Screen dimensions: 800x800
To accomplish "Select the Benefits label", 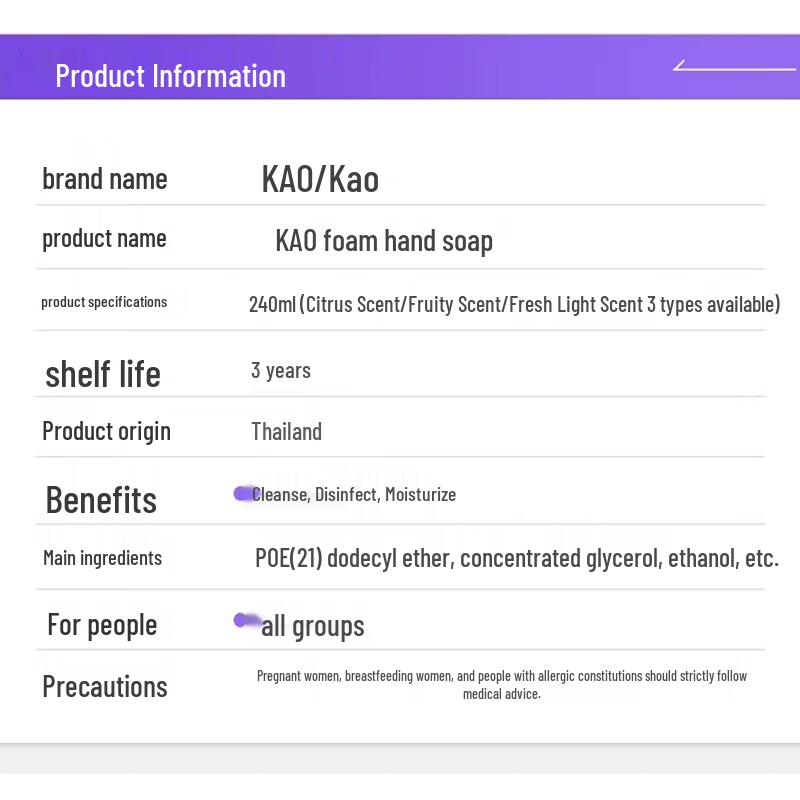I will (101, 499).
